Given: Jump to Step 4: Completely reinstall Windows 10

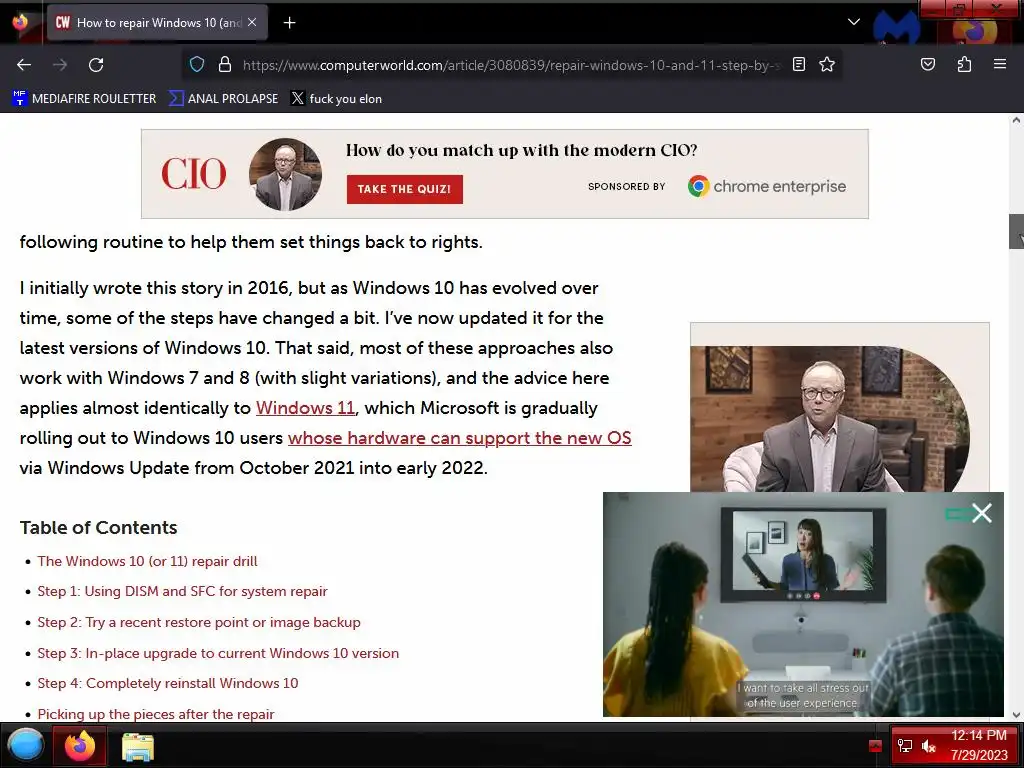Looking at the screenshot, I should 168,683.
